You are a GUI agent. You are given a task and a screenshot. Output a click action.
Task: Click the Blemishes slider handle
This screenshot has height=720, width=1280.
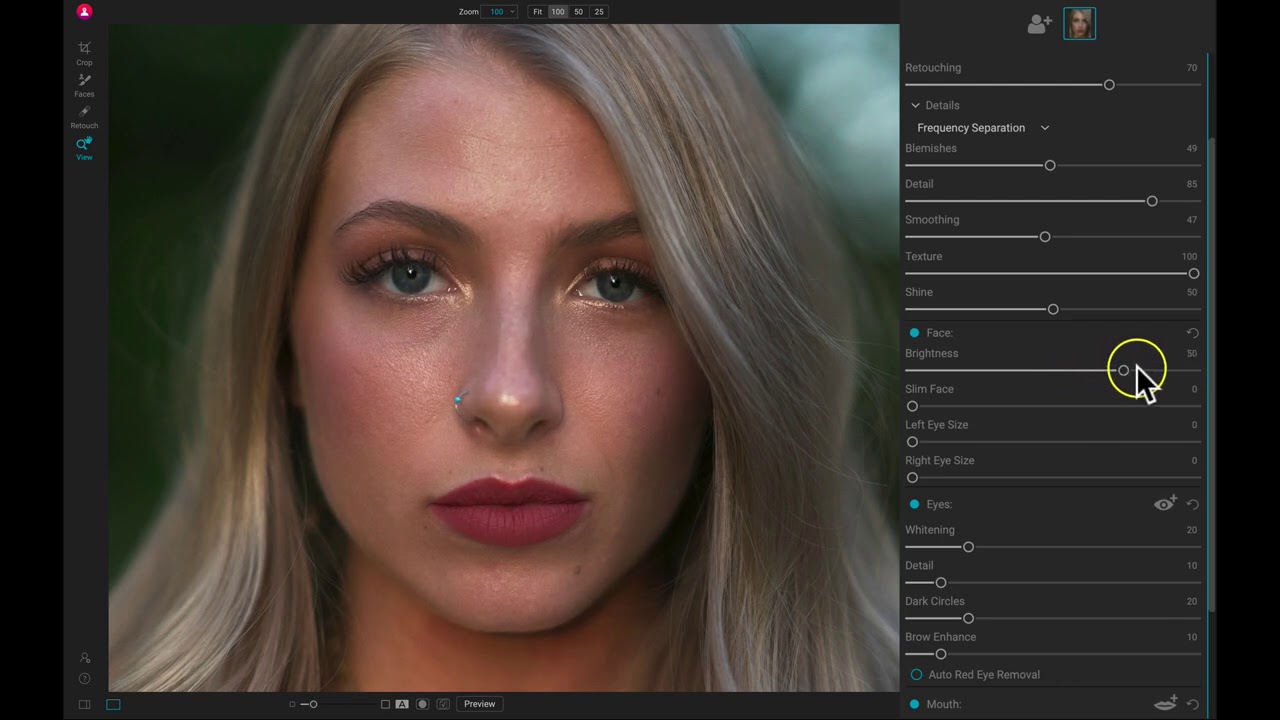pos(1050,165)
